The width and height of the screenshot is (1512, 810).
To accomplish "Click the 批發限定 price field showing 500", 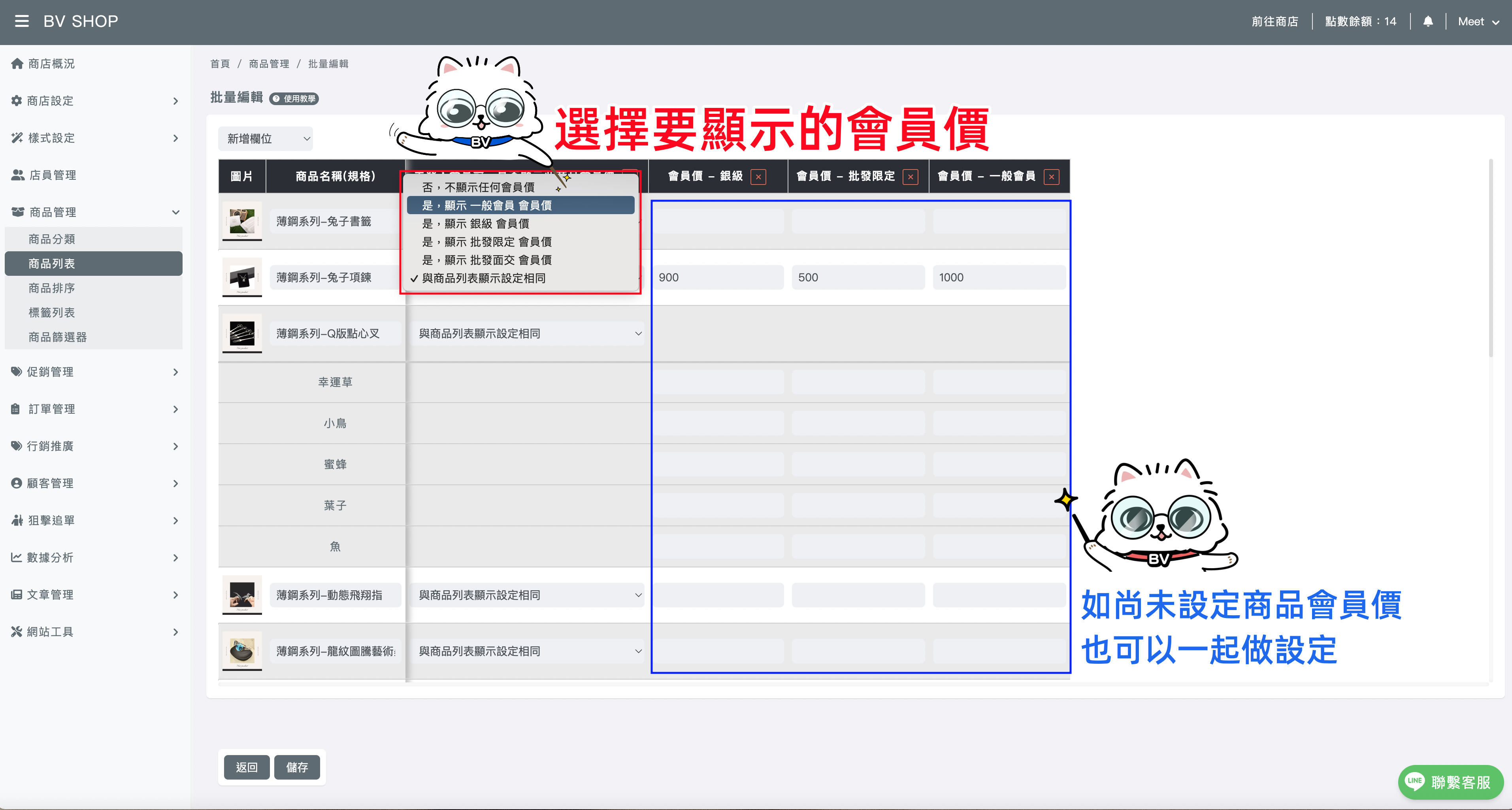I will 858,277.
